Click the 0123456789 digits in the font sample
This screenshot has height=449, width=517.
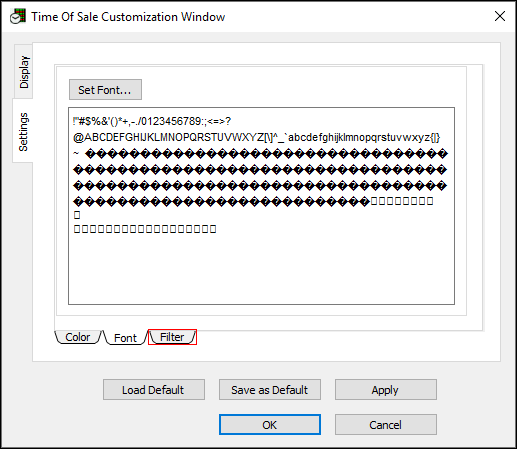171,121
